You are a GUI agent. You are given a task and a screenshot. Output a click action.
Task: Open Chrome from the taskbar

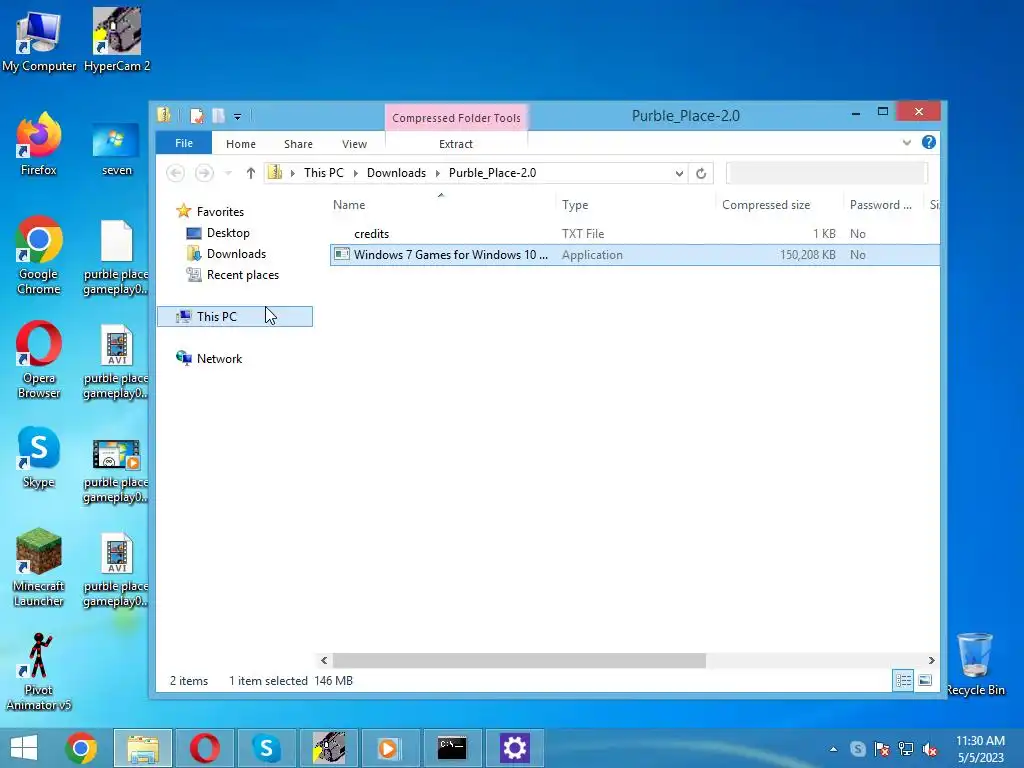click(x=81, y=748)
